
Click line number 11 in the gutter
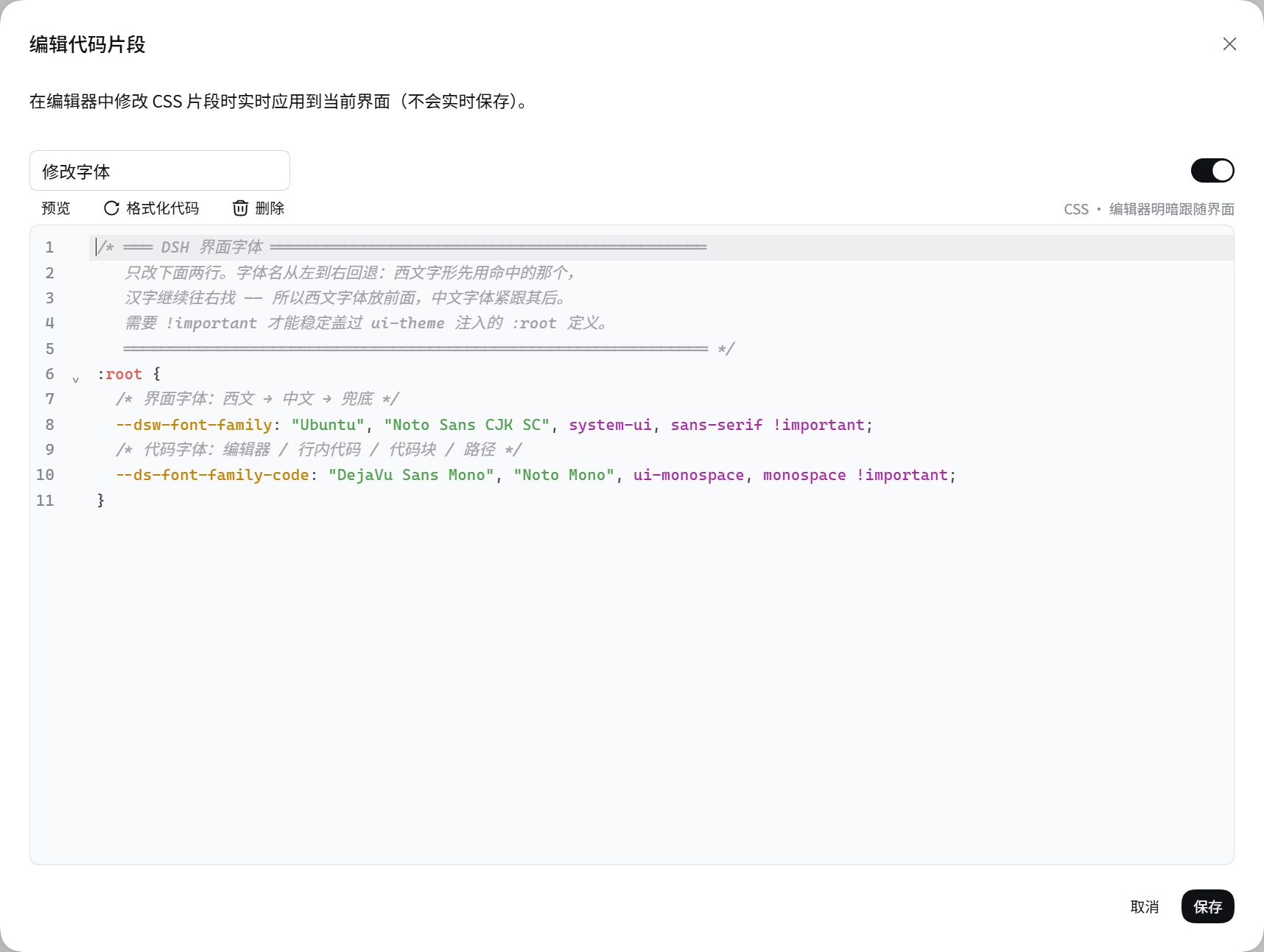pyautogui.click(x=45, y=501)
